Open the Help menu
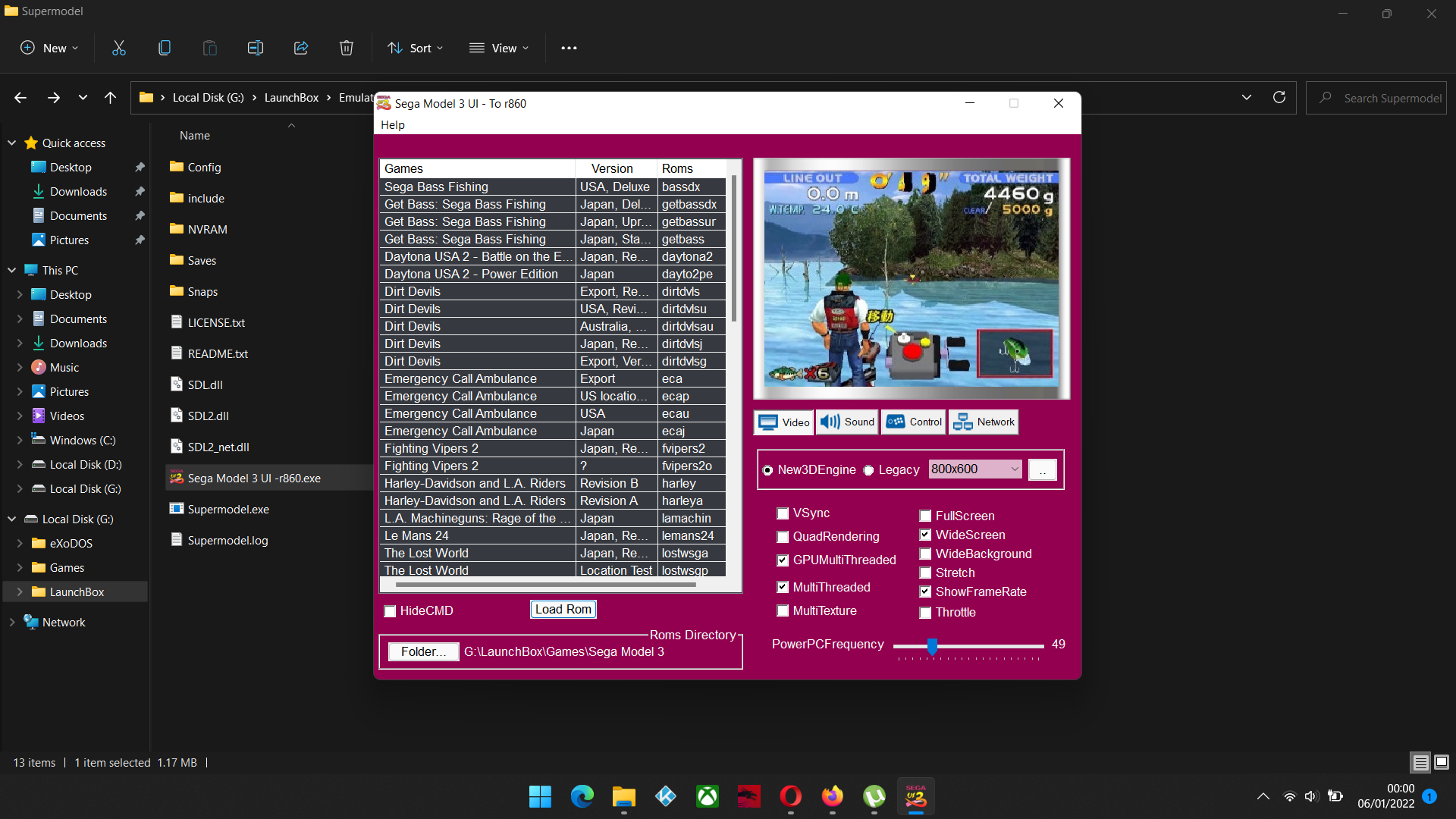1456x819 pixels. [393, 125]
